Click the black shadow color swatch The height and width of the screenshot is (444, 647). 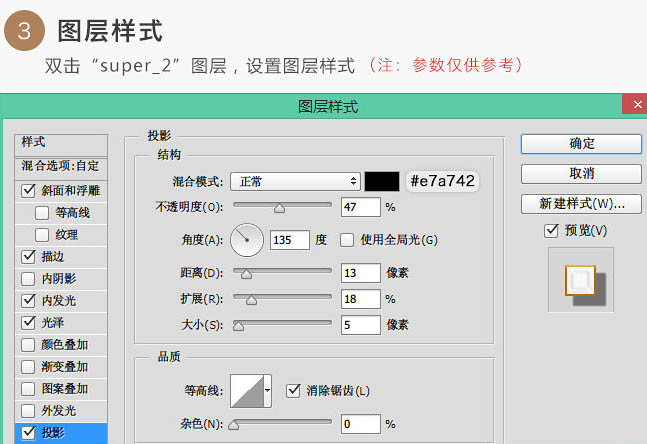tap(382, 182)
